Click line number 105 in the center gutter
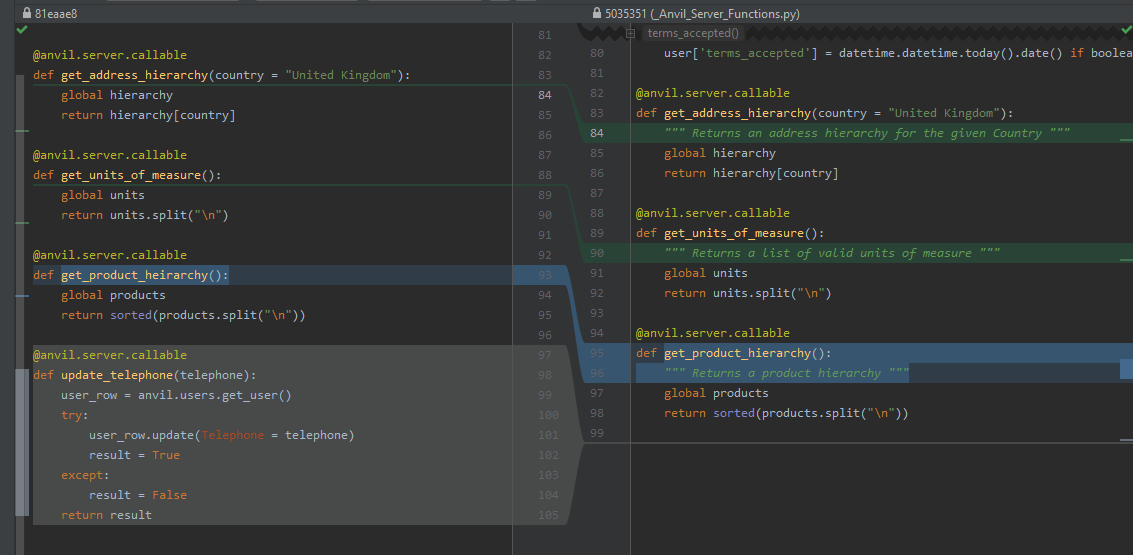The width and height of the screenshot is (1133, 555). point(548,515)
